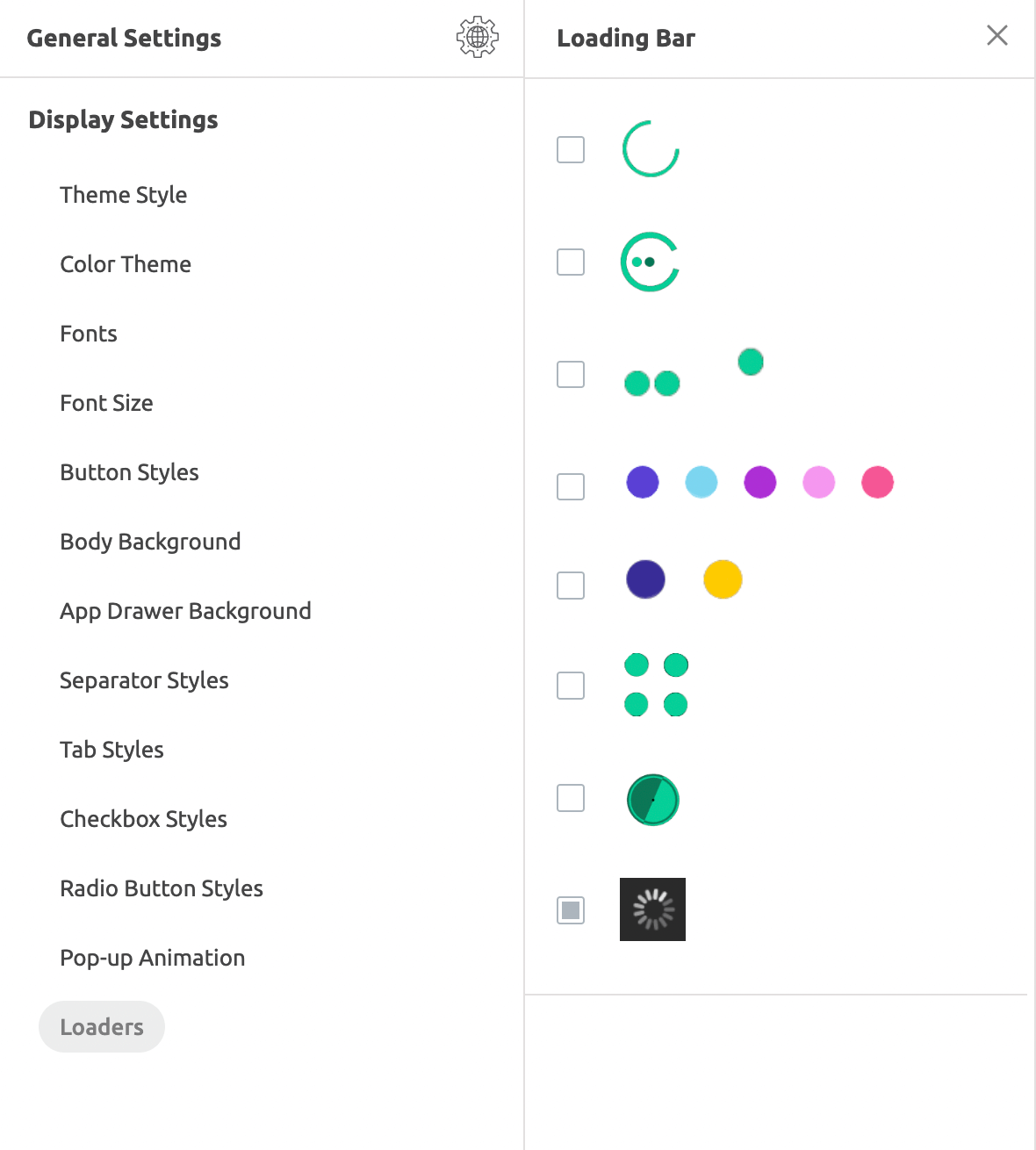Screen dimensions: 1036x1150
Task: Select the open ring spinner loader icon
Action: pyautogui.click(x=651, y=149)
